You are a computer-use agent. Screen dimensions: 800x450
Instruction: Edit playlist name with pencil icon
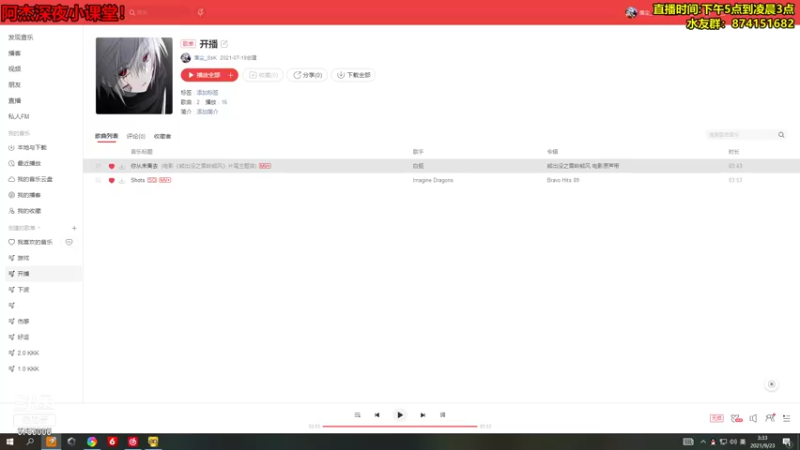(x=224, y=44)
